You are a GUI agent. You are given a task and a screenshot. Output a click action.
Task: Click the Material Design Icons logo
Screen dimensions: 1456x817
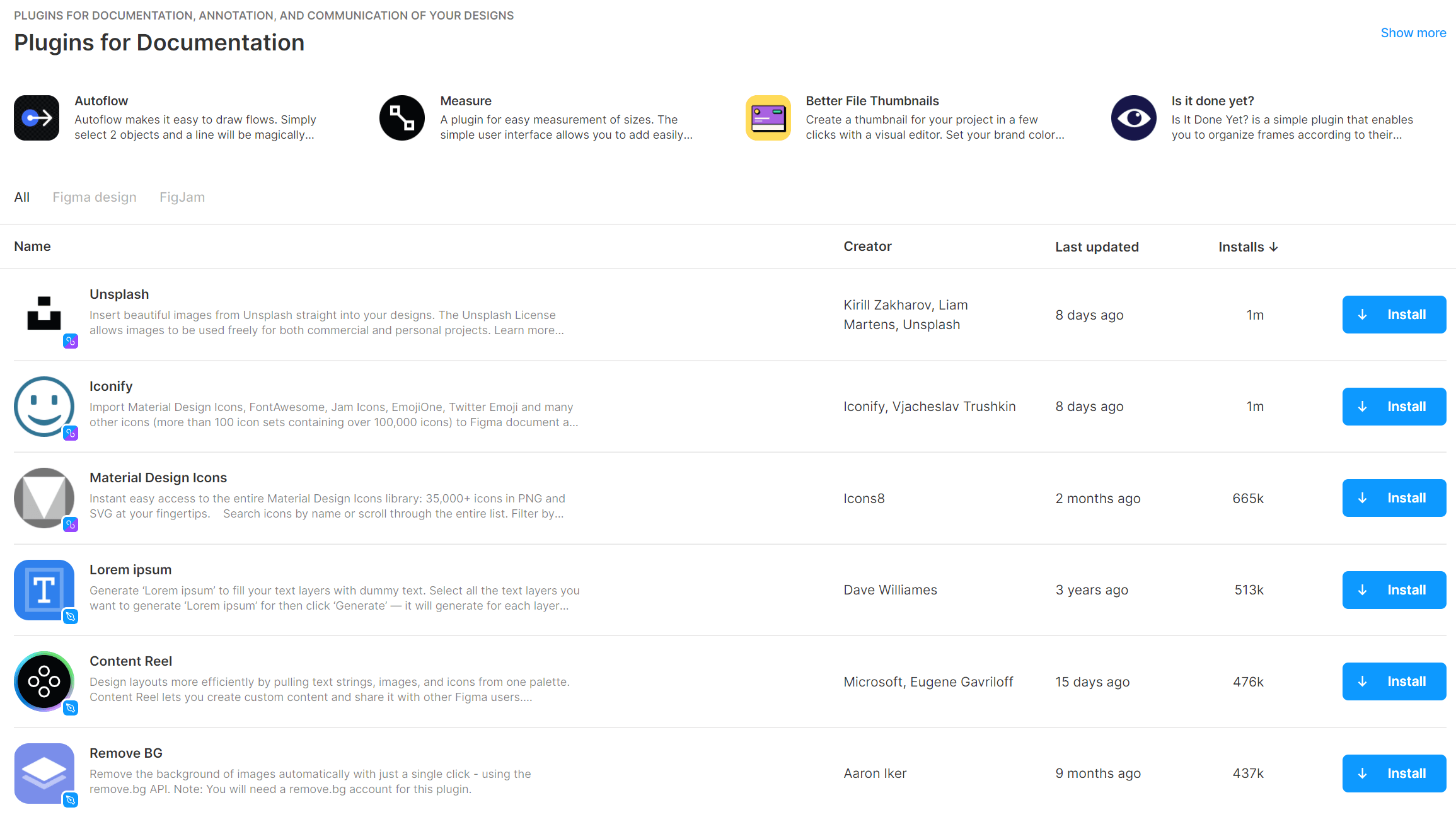point(44,498)
